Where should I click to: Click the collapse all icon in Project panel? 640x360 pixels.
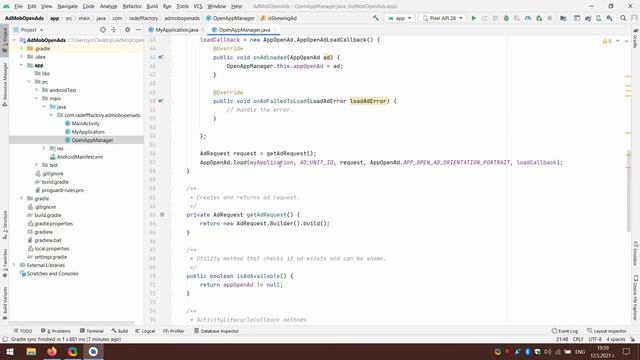114,30
